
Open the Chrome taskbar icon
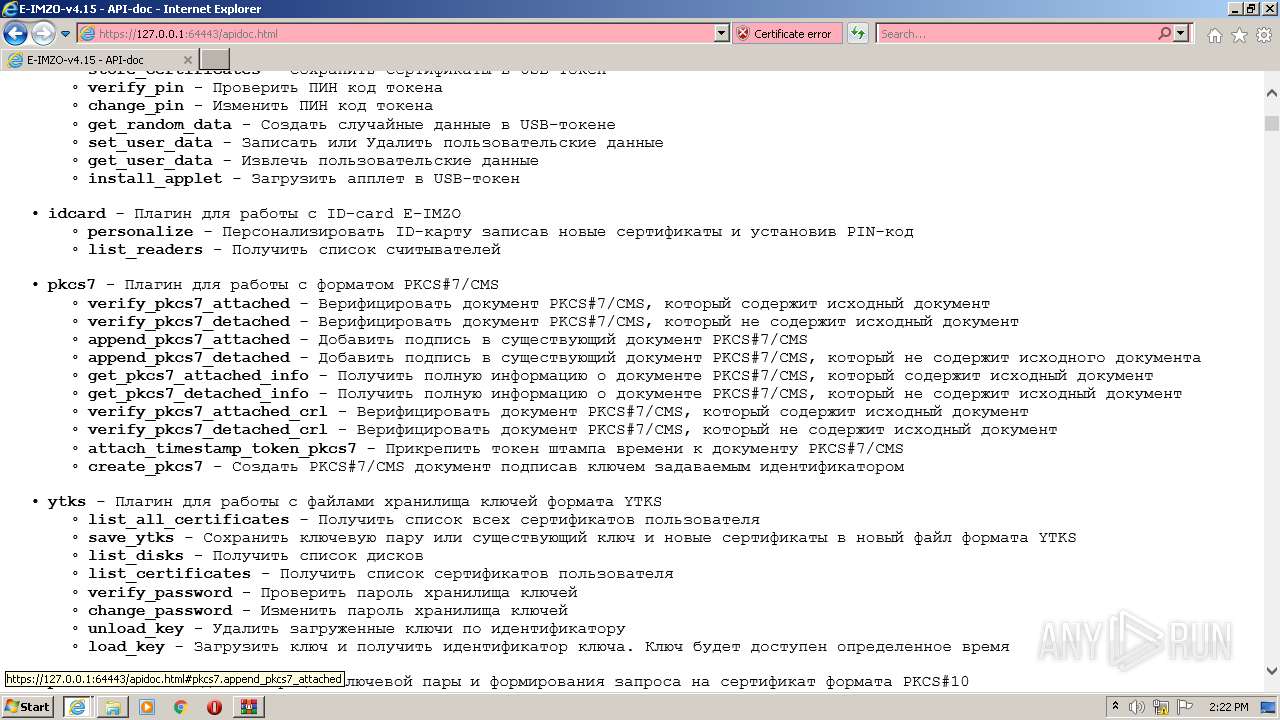click(x=181, y=707)
